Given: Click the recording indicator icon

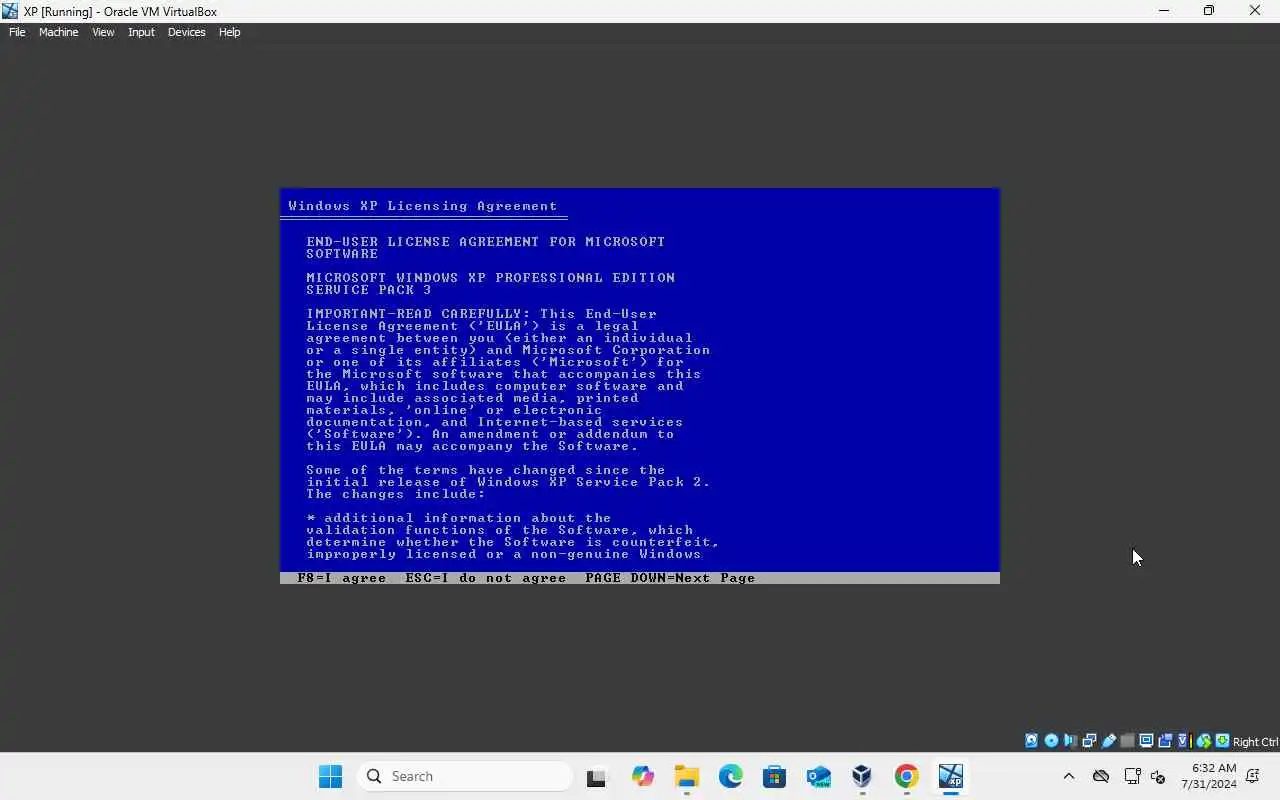Looking at the screenshot, I should (x=1165, y=741).
